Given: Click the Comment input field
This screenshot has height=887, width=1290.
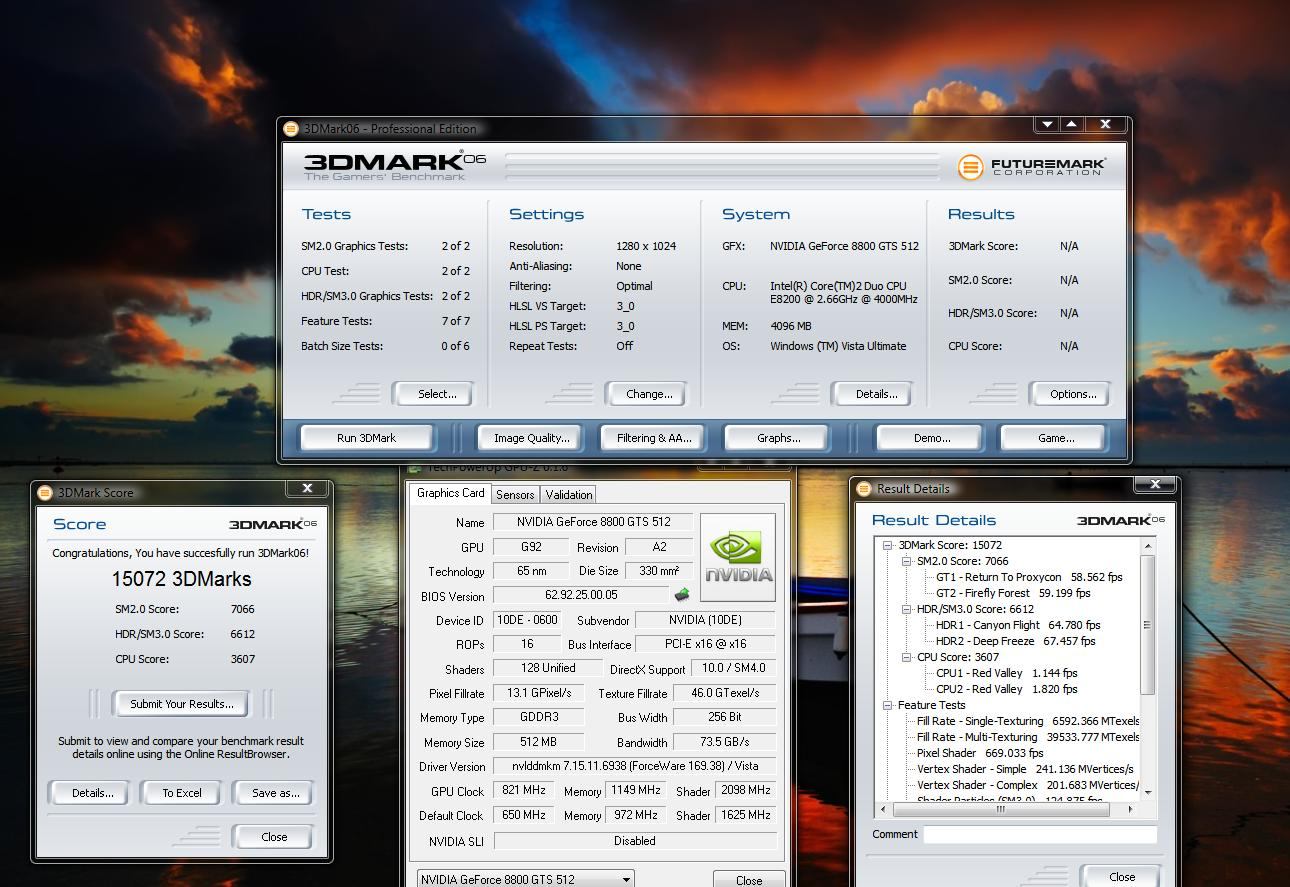Looking at the screenshot, I should point(1040,834).
